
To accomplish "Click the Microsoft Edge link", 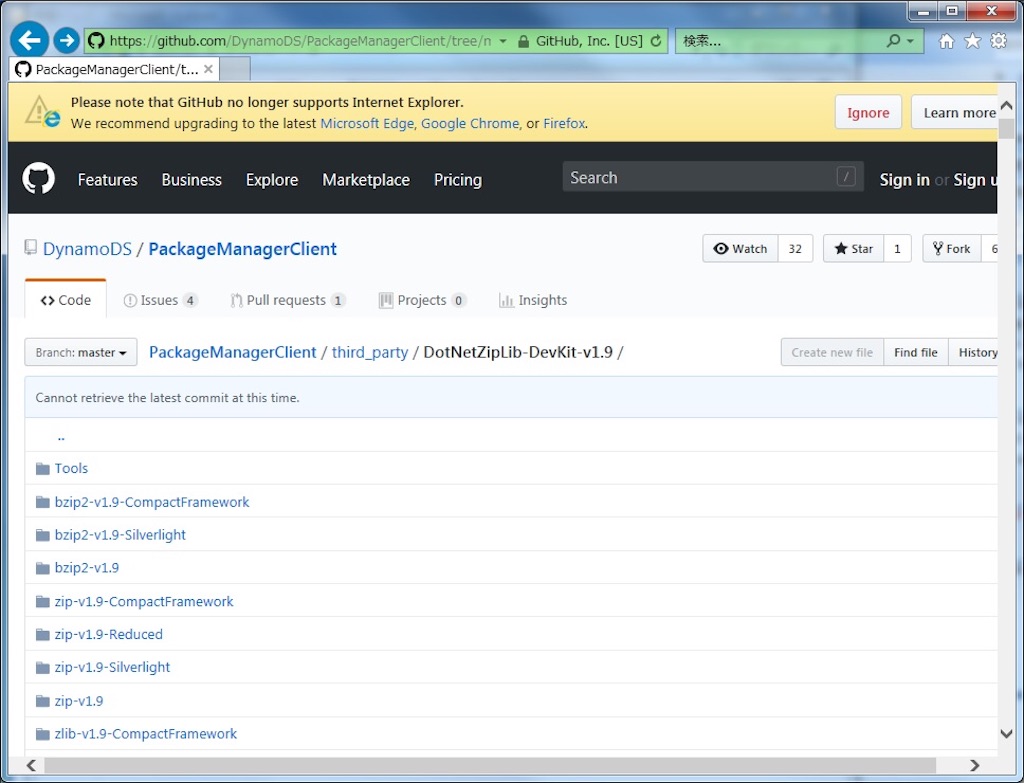I will pos(367,123).
